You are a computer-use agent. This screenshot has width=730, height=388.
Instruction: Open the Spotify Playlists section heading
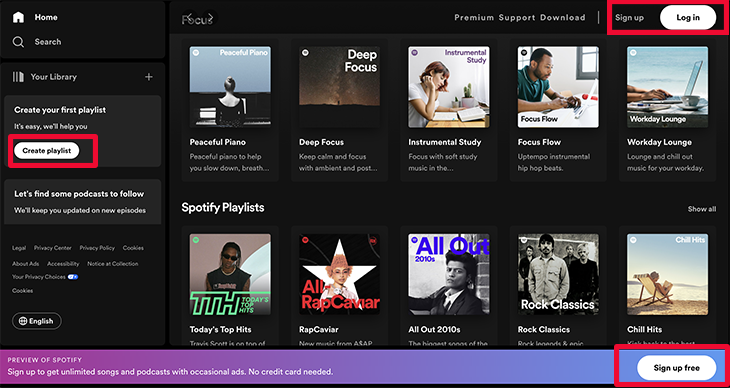tap(223, 208)
